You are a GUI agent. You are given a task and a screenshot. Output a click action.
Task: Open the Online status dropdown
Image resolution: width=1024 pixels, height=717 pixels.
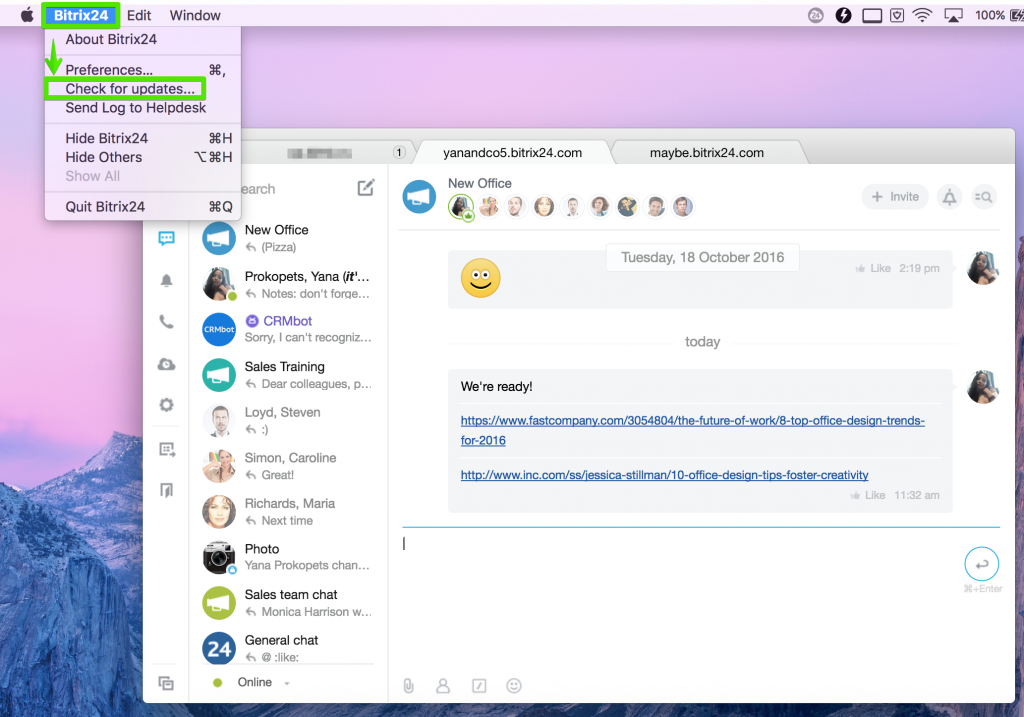click(263, 682)
